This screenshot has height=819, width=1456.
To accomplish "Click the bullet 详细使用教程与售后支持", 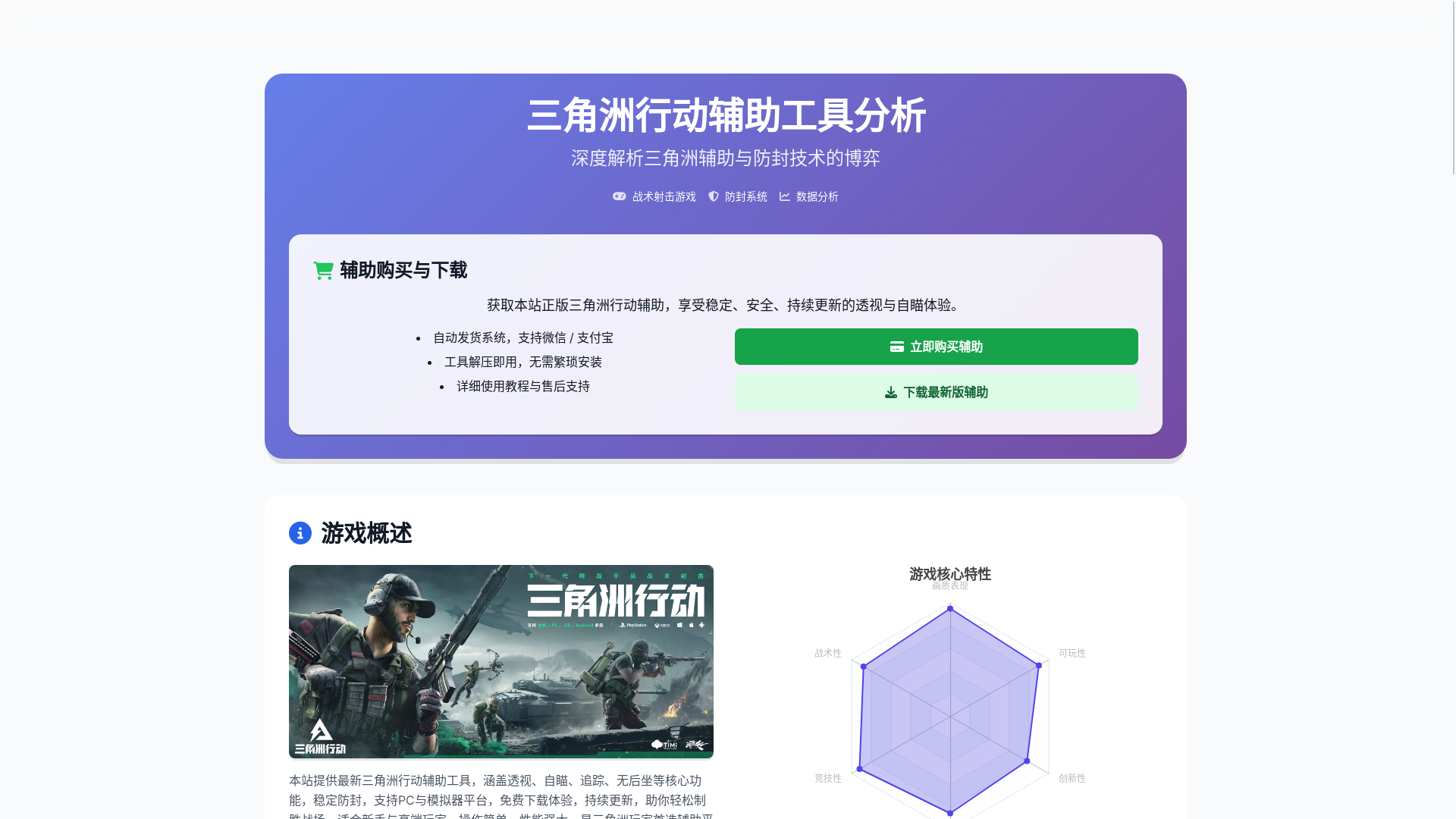I will (523, 386).
